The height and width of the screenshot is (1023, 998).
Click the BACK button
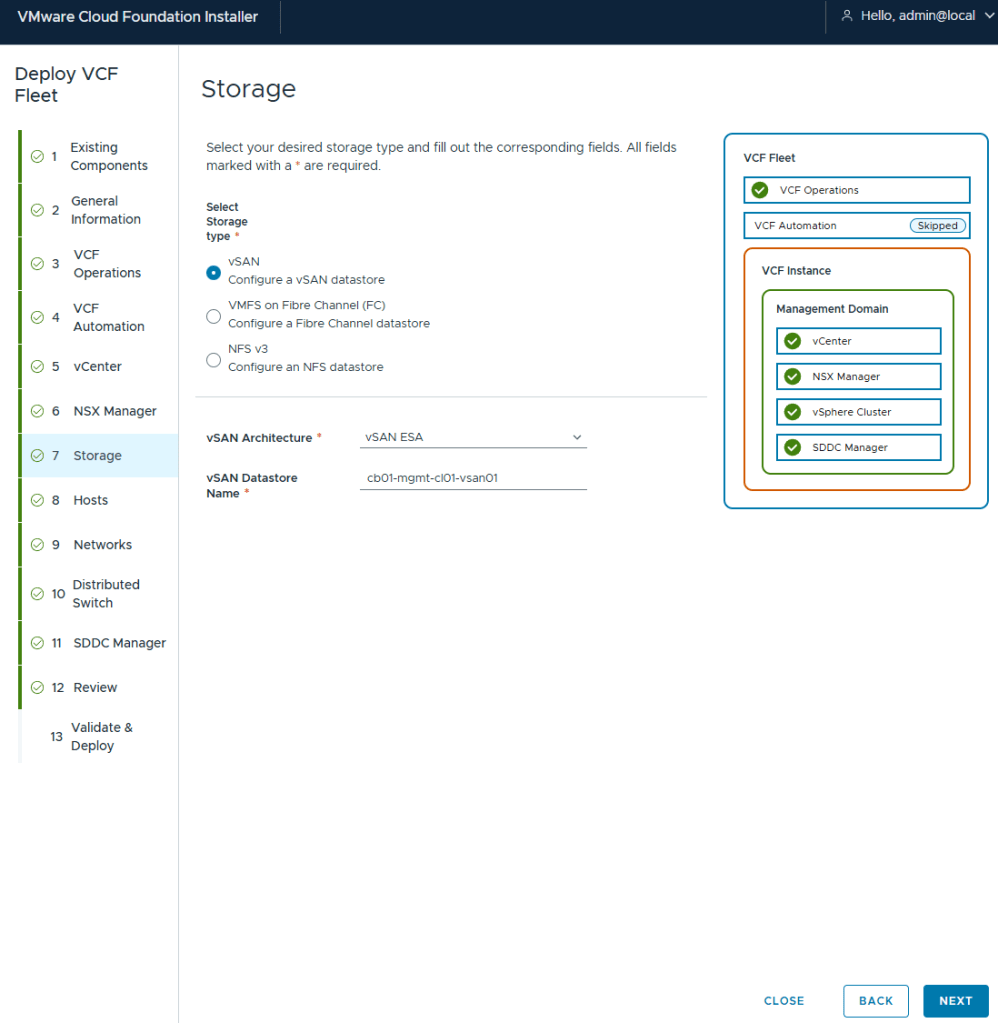(875, 1001)
